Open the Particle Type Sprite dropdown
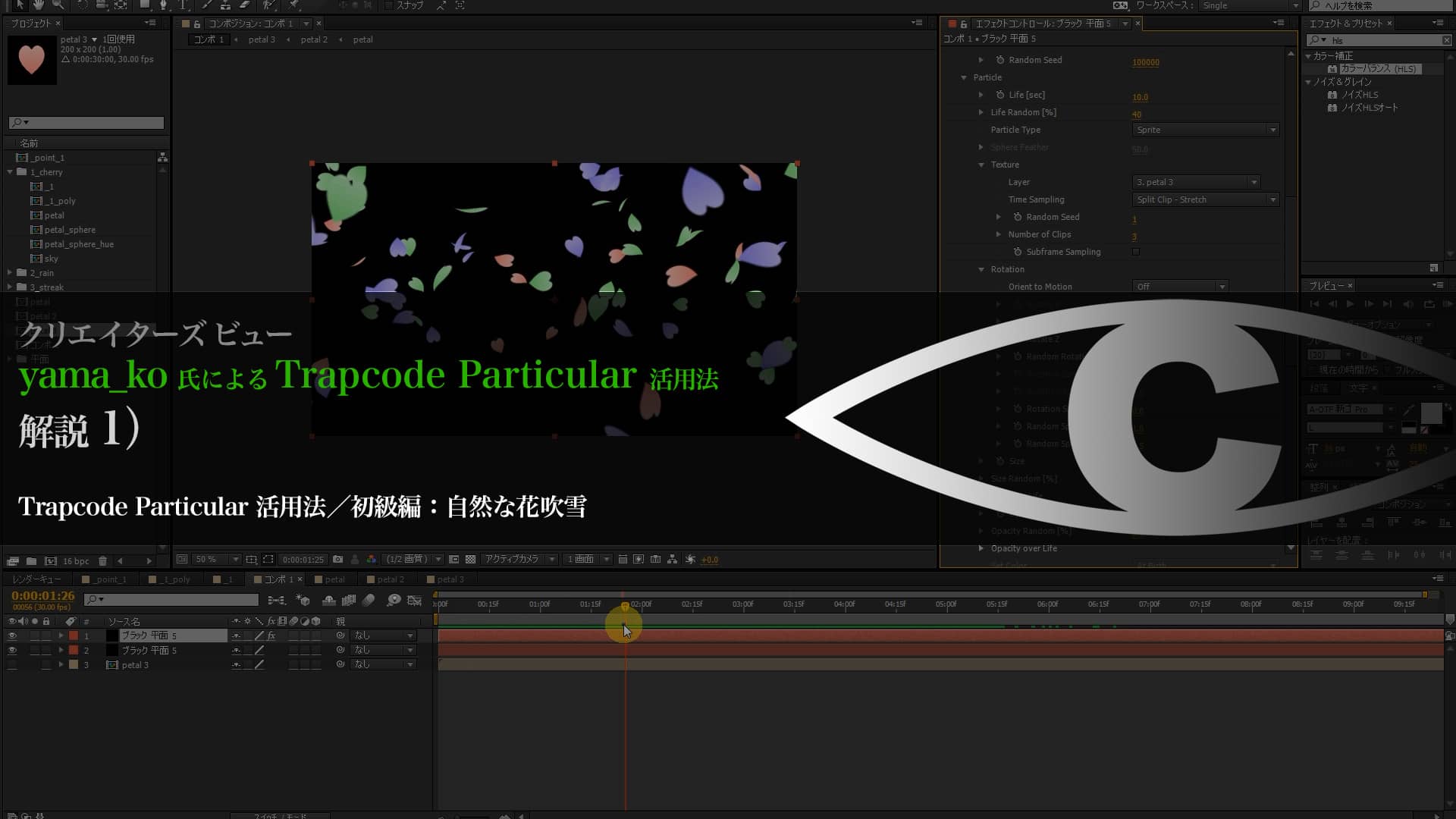1456x819 pixels. point(1205,130)
